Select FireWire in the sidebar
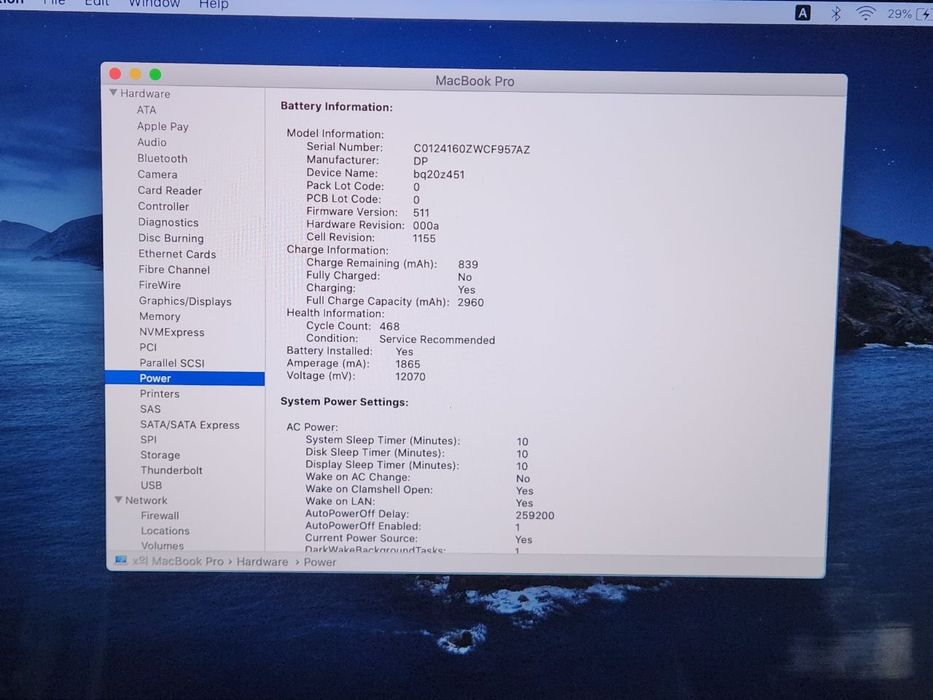933x700 pixels. coord(159,285)
